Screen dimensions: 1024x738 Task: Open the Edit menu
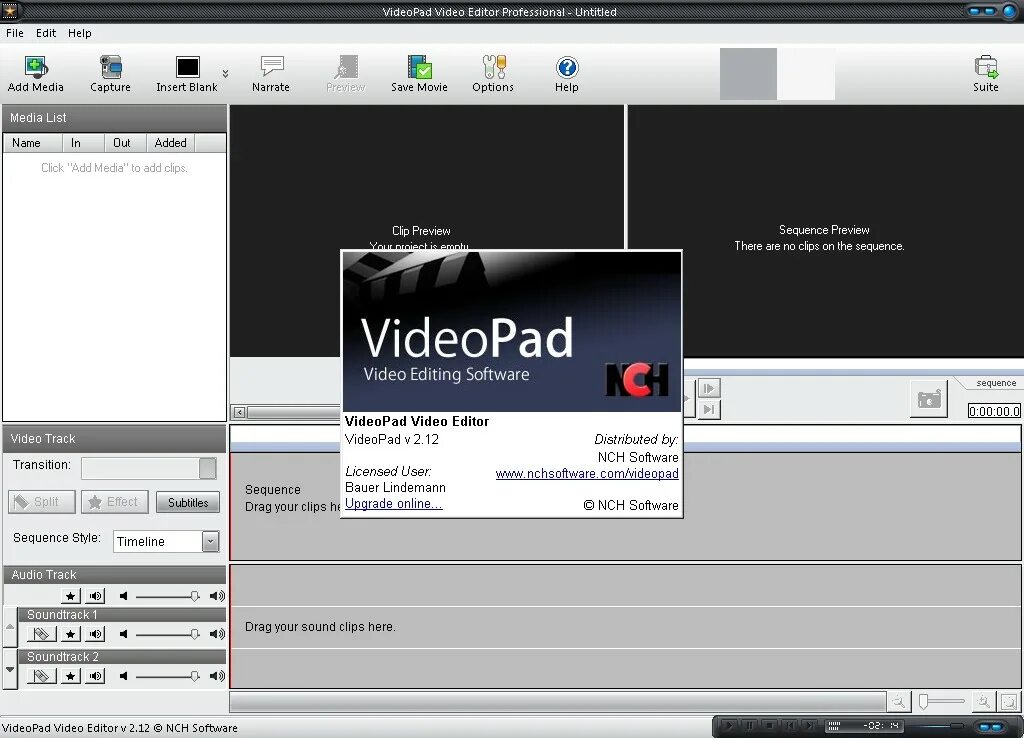[x=46, y=33]
